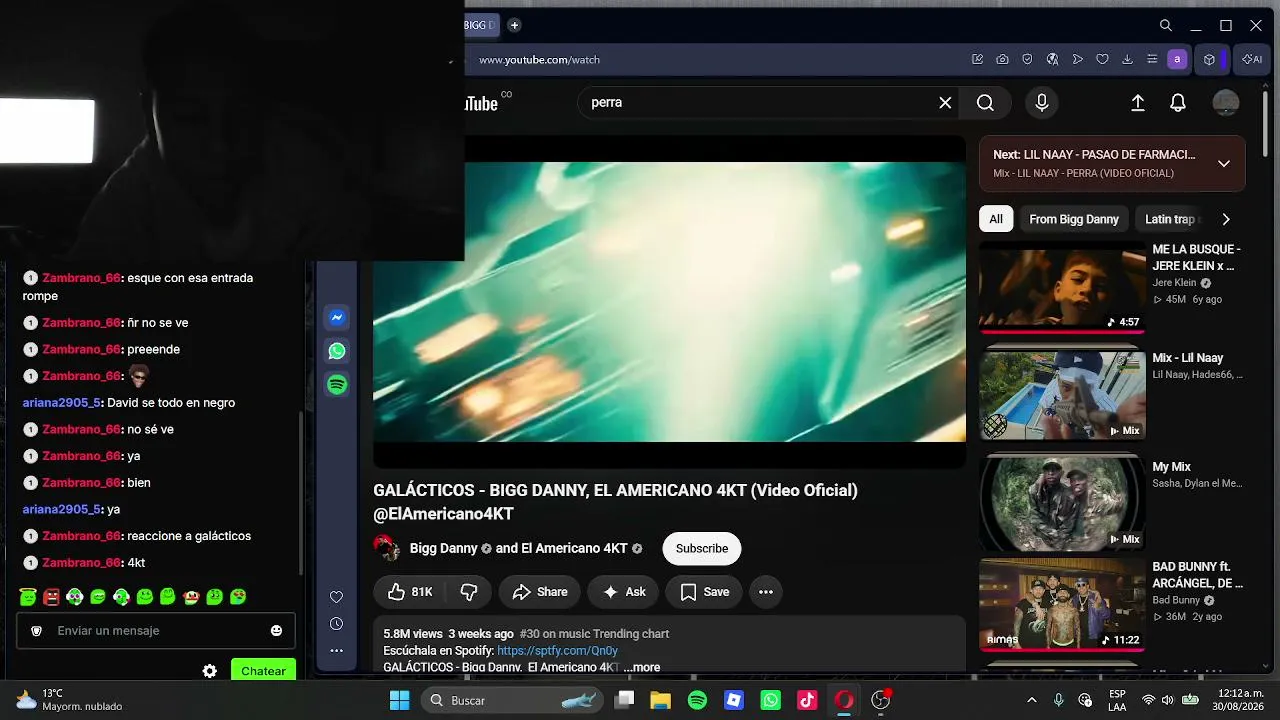1280x720 pixels.
Task: Click the taskbar Buscar search box
Action: (x=512, y=700)
